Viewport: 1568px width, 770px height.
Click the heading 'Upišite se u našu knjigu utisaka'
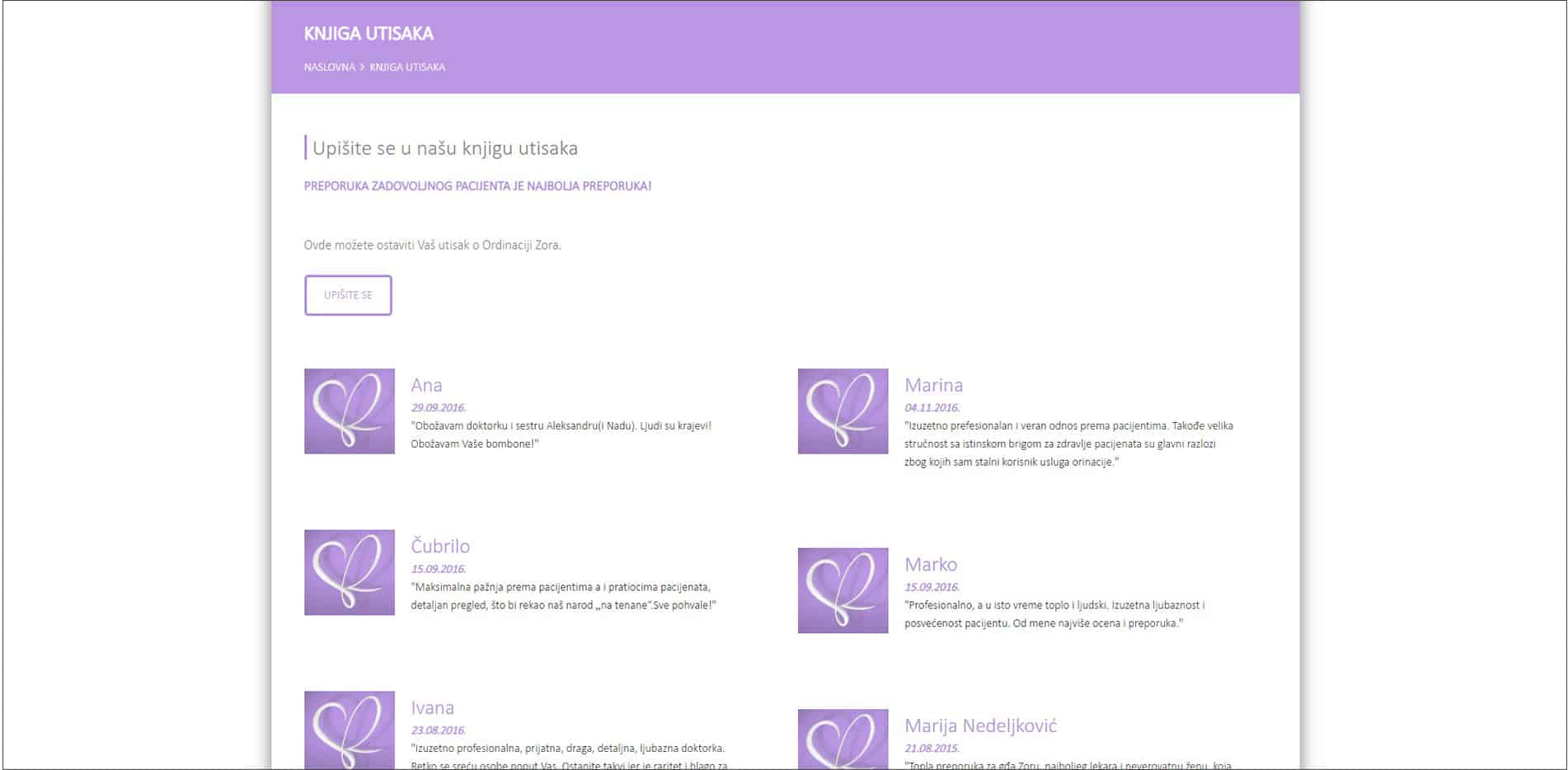tap(445, 148)
